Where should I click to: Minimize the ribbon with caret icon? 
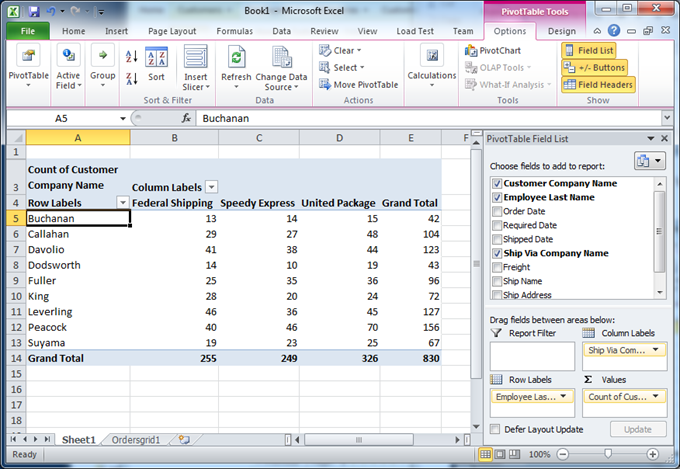597,31
